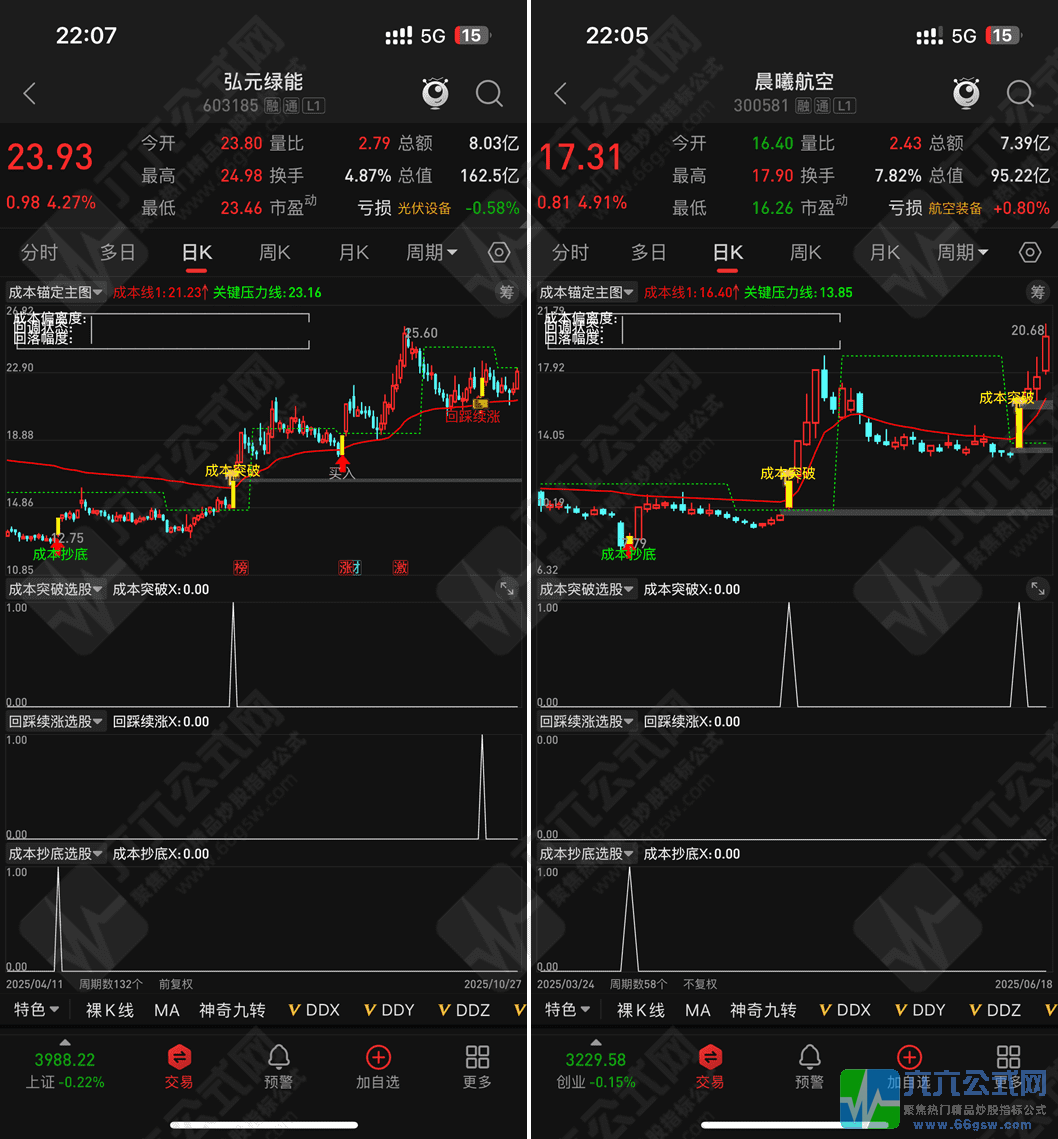Image resolution: width=1058 pixels, height=1139 pixels.
Task: Expand the 成本锚定主图 indicator dropdown on the 晨曦航空 screen
Action: point(586,292)
